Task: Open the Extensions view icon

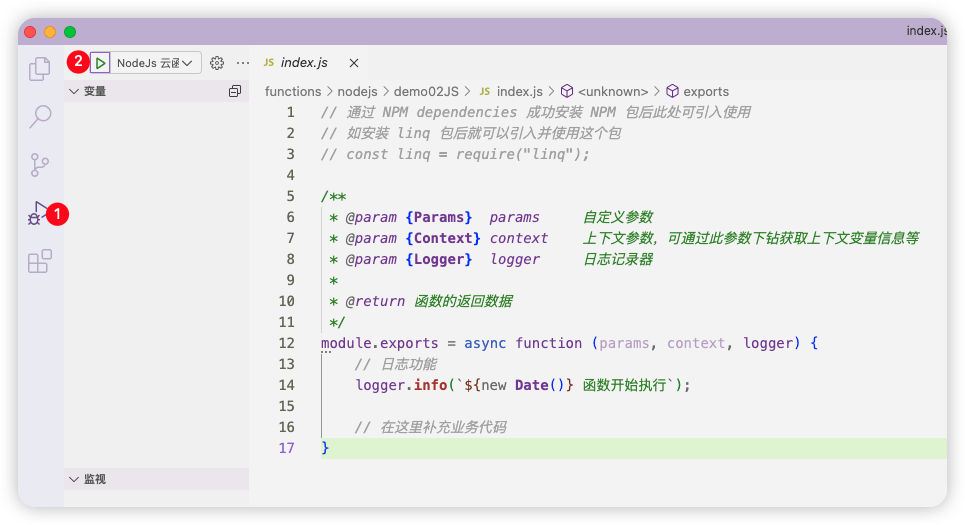Action: pos(40,261)
